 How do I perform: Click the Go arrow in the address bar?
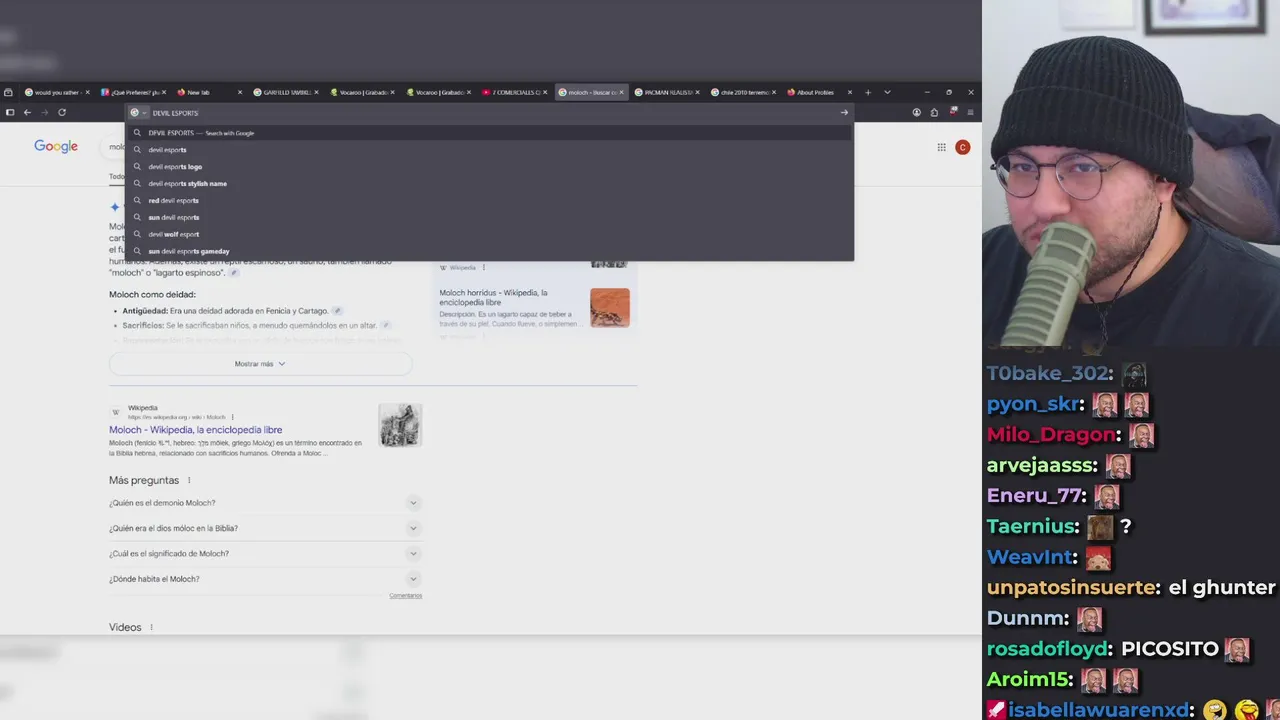(x=844, y=112)
